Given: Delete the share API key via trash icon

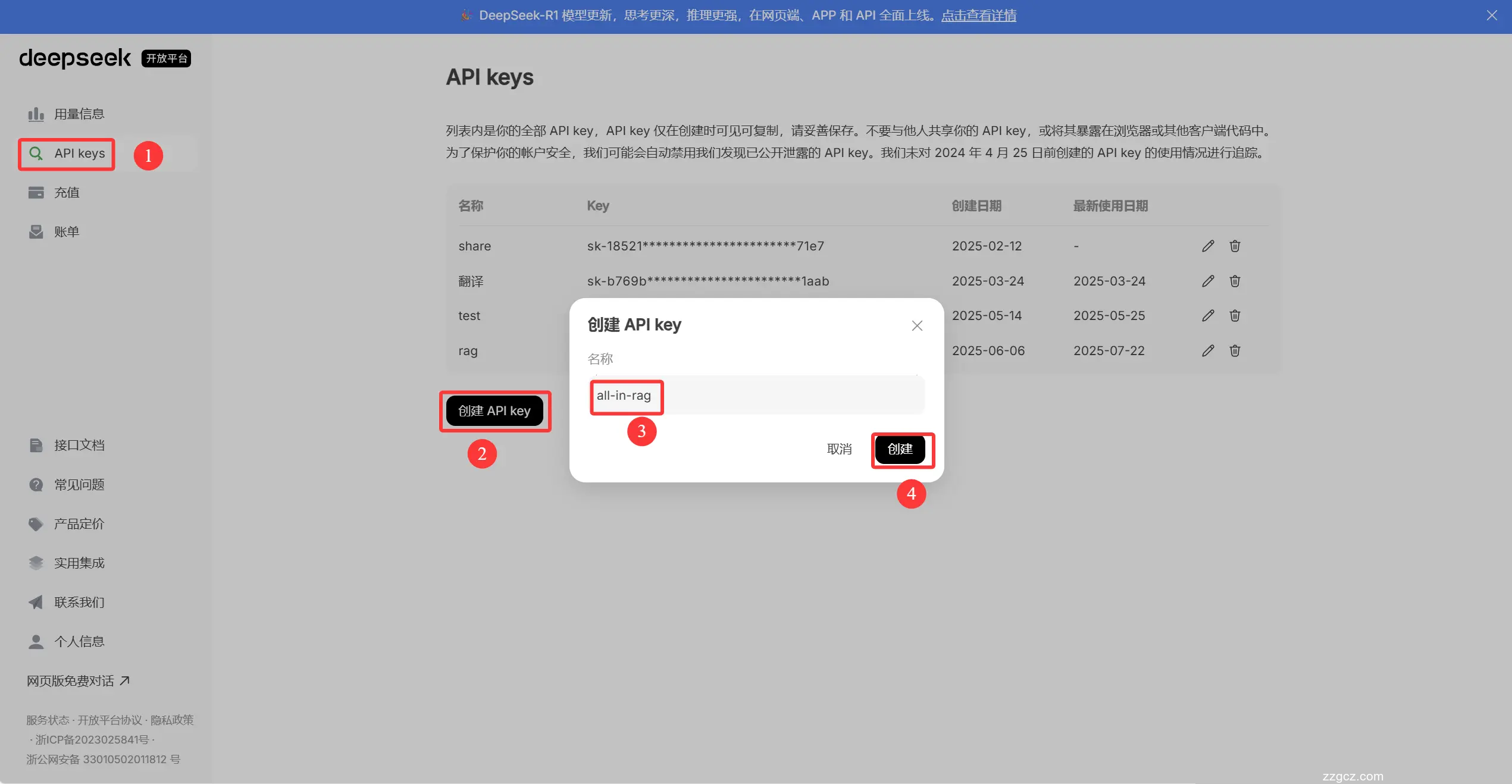Looking at the screenshot, I should click(x=1235, y=246).
